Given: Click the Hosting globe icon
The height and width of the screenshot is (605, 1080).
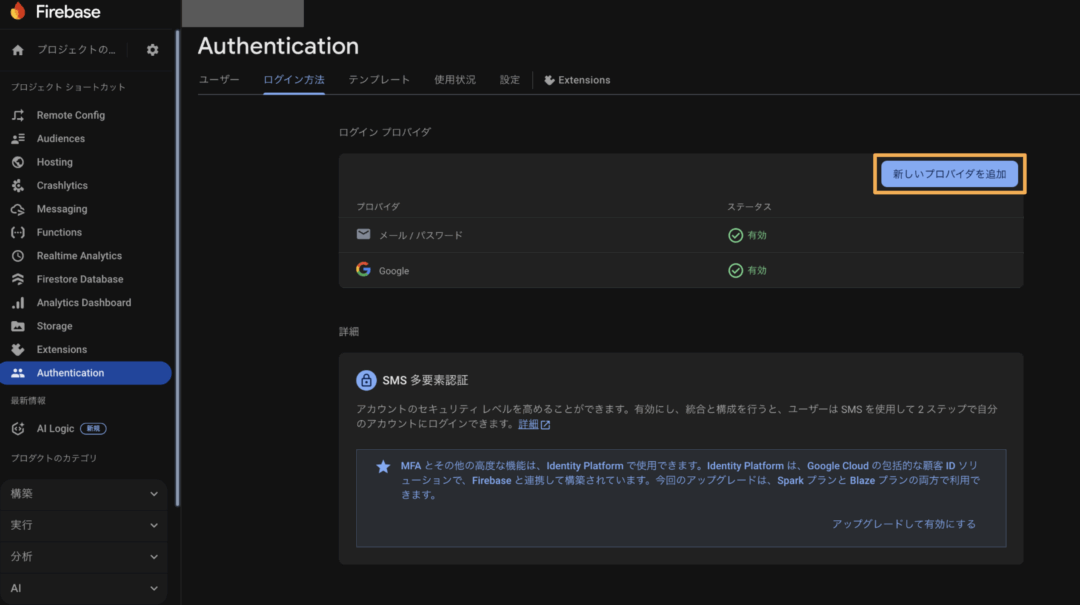Looking at the screenshot, I should [18, 162].
